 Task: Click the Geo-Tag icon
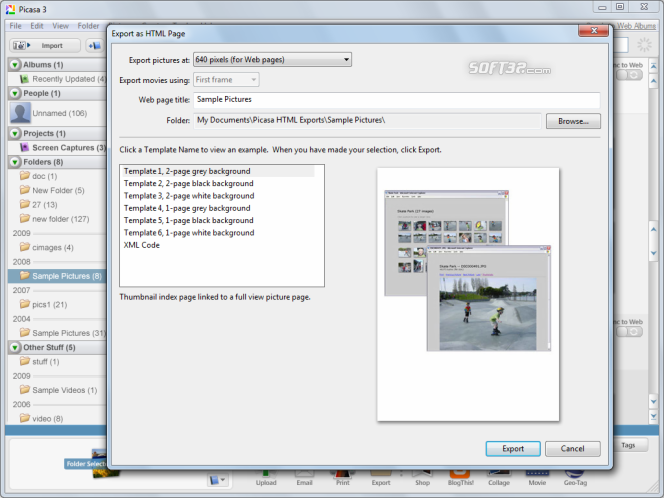(x=575, y=478)
